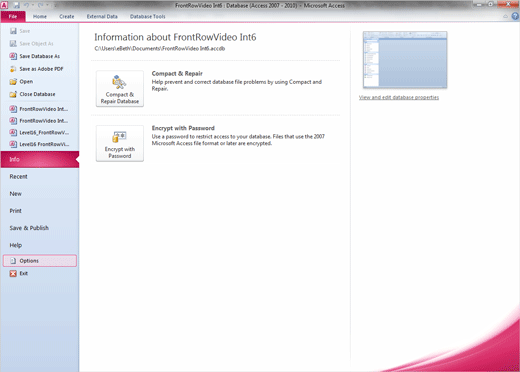Screen dimensions: 520x372
Task: Open Level86_FrontRowV recent file icon
Action: click(13, 133)
